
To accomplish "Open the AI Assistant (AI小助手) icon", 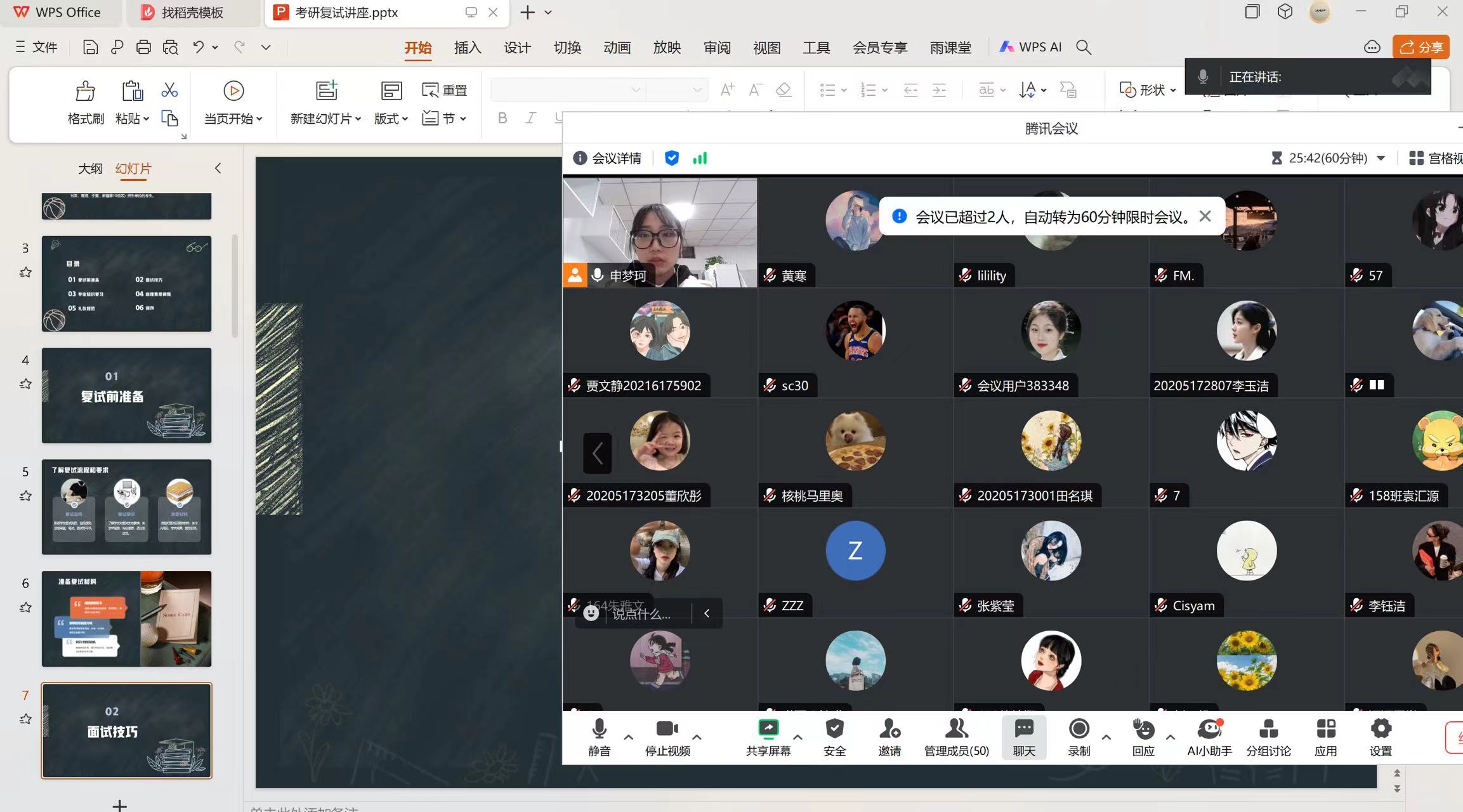I will pyautogui.click(x=1209, y=730).
